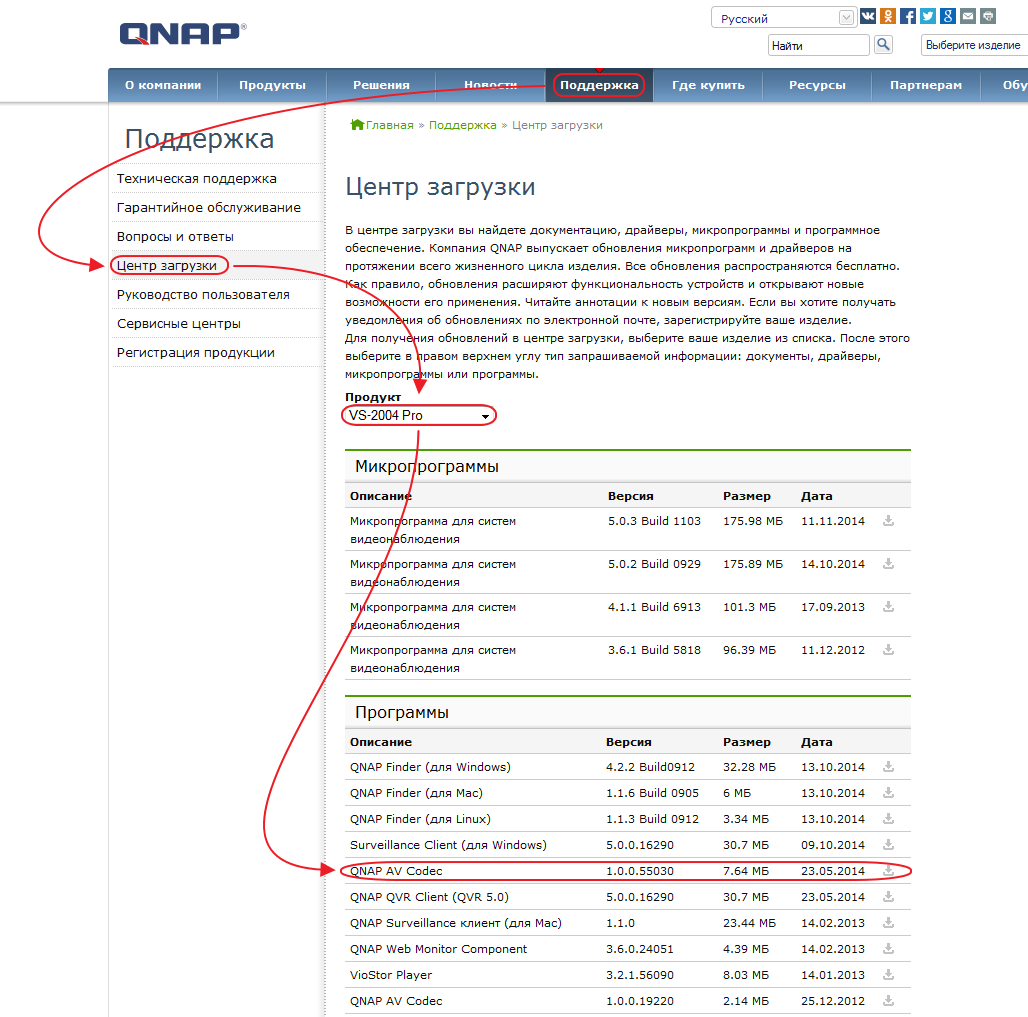Click VioStor Player row name
Image resolution: width=1028 pixels, height=1017 pixels.
[x=391, y=975]
